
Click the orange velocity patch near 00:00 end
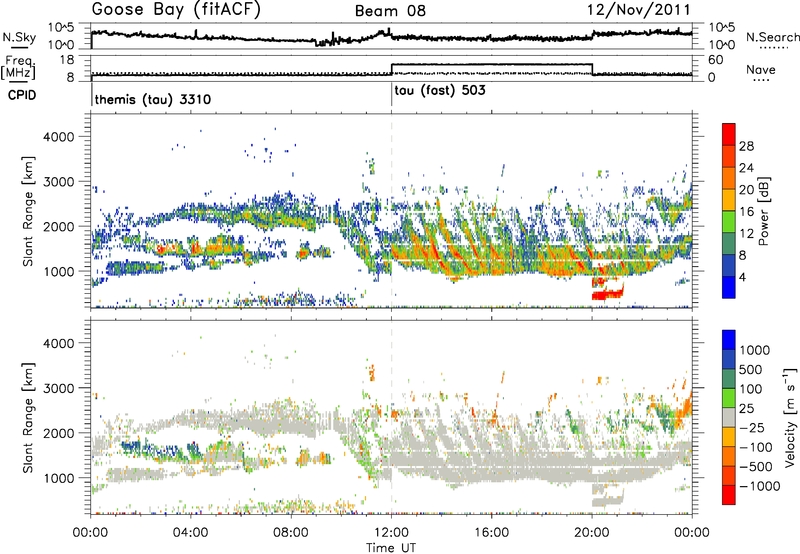click(x=683, y=408)
